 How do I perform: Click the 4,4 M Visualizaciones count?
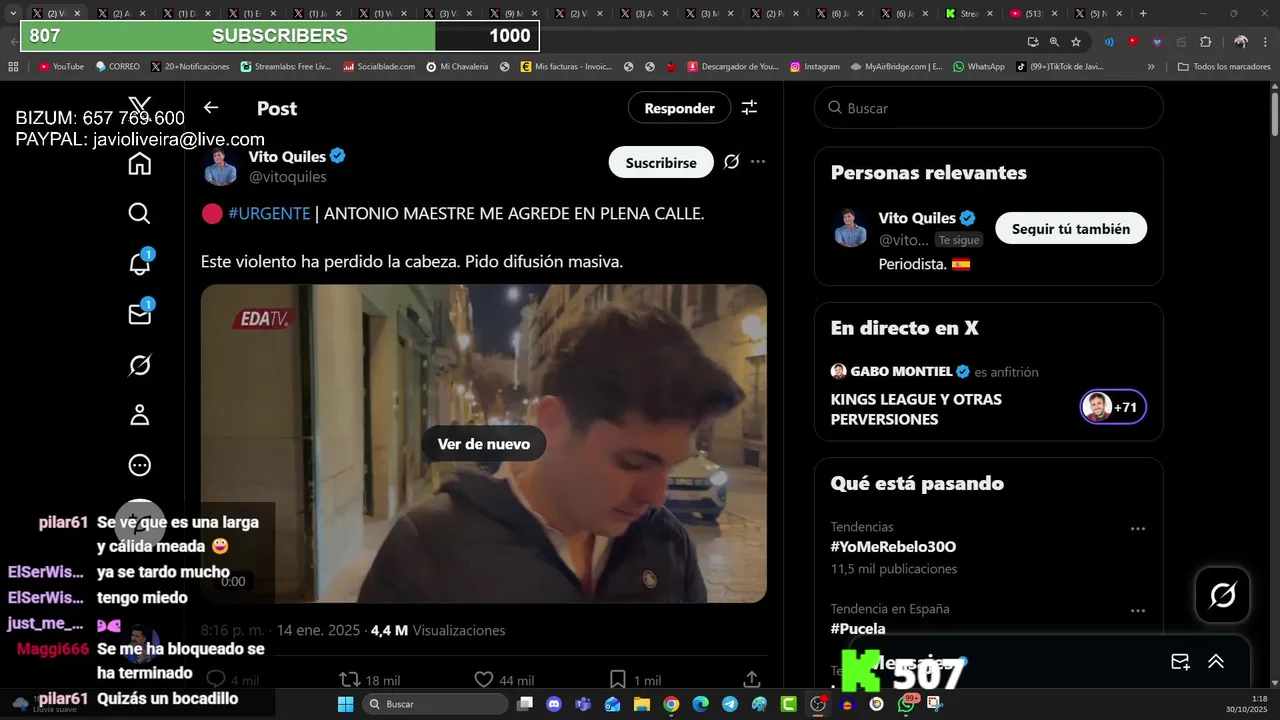point(438,631)
